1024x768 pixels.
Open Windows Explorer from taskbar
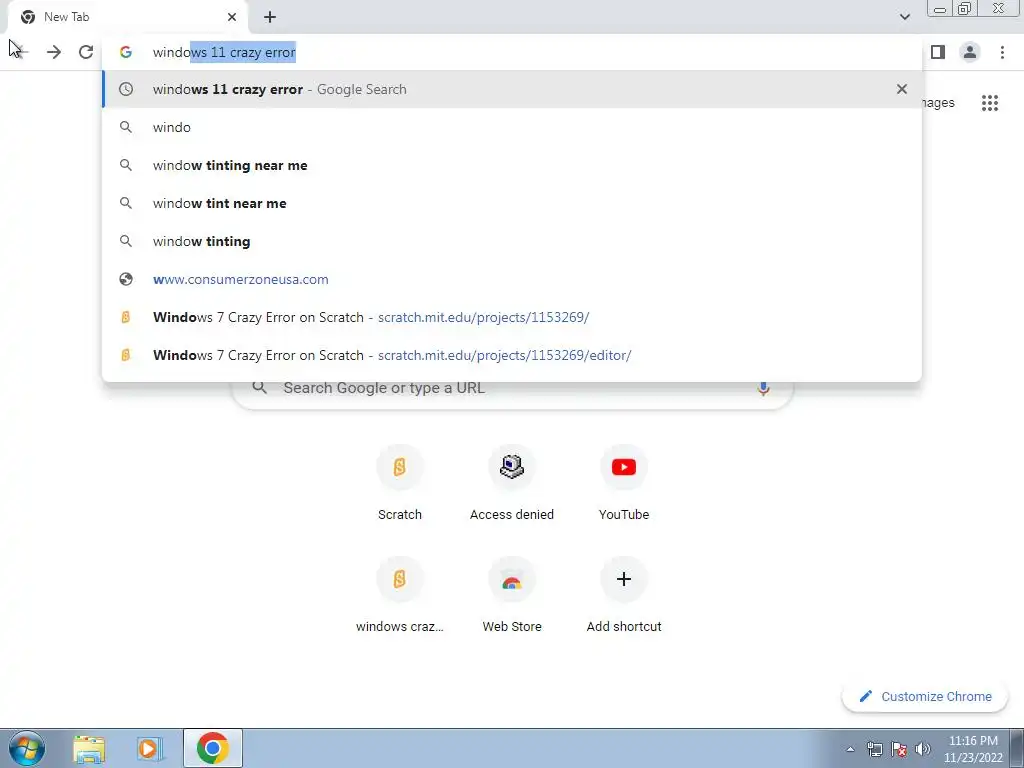(89, 748)
